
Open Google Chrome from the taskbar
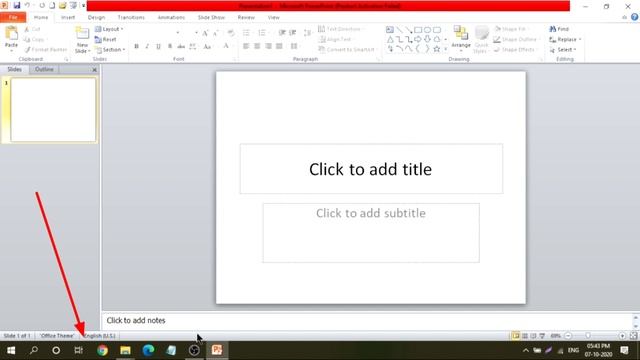[x=102, y=350]
